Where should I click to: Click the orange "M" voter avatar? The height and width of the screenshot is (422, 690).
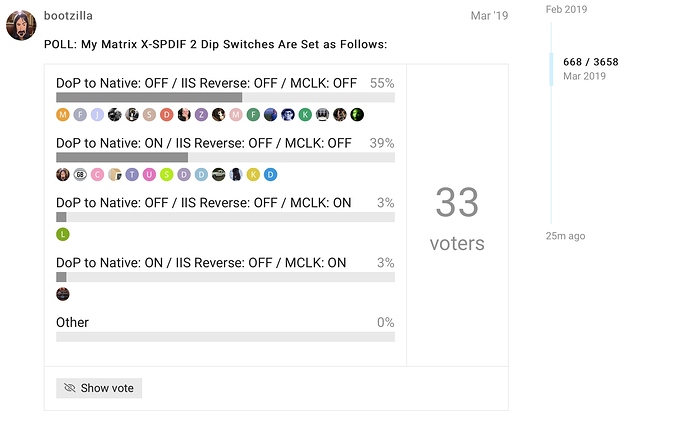[63, 115]
